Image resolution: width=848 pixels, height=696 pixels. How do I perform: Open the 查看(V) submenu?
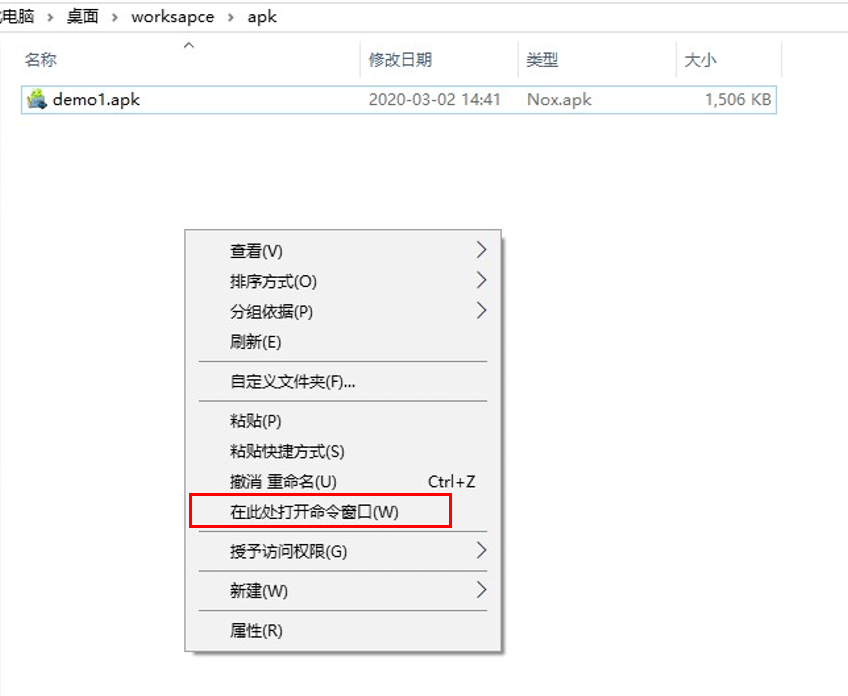343,250
